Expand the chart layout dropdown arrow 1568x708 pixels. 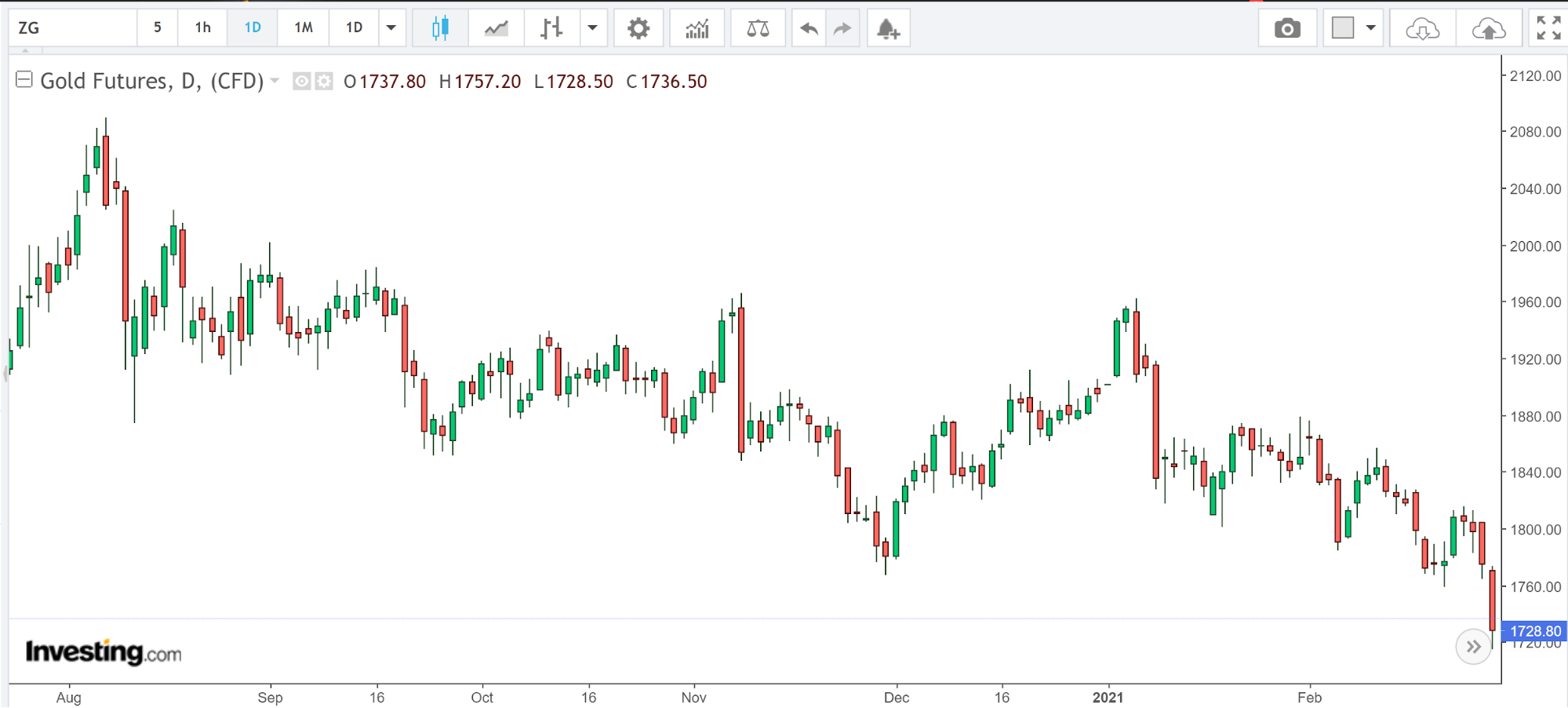(x=1371, y=28)
